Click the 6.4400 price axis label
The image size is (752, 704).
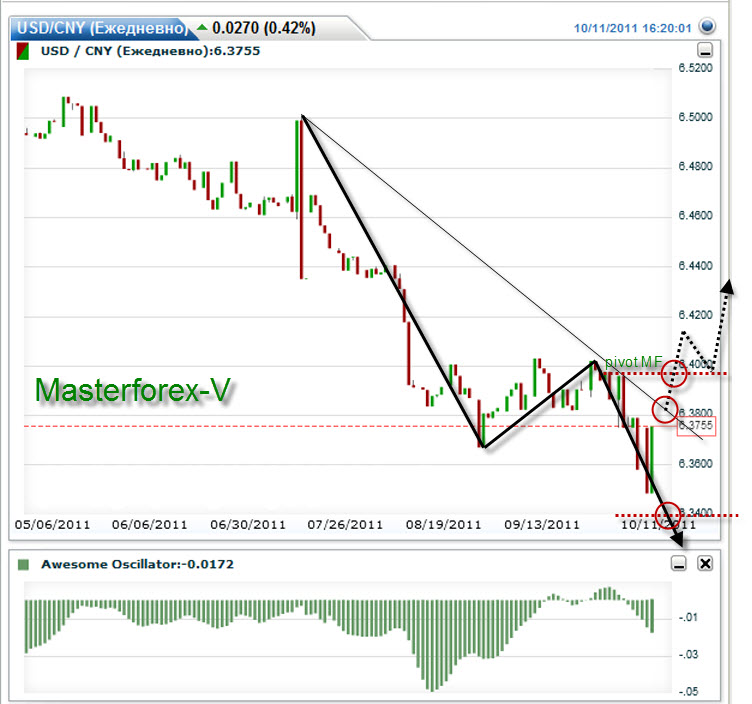point(695,266)
